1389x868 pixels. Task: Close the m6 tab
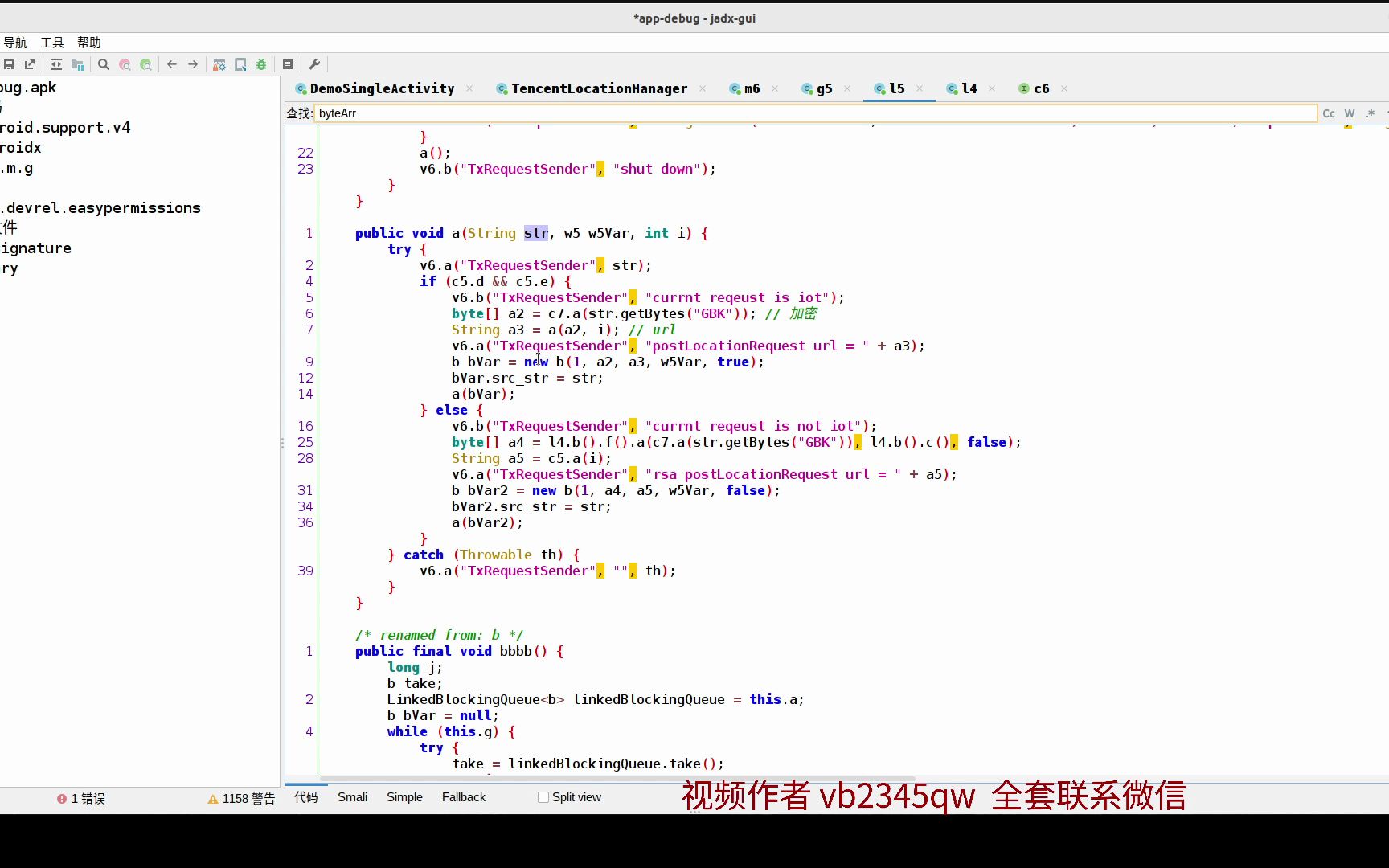pyautogui.click(x=775, y=88)
